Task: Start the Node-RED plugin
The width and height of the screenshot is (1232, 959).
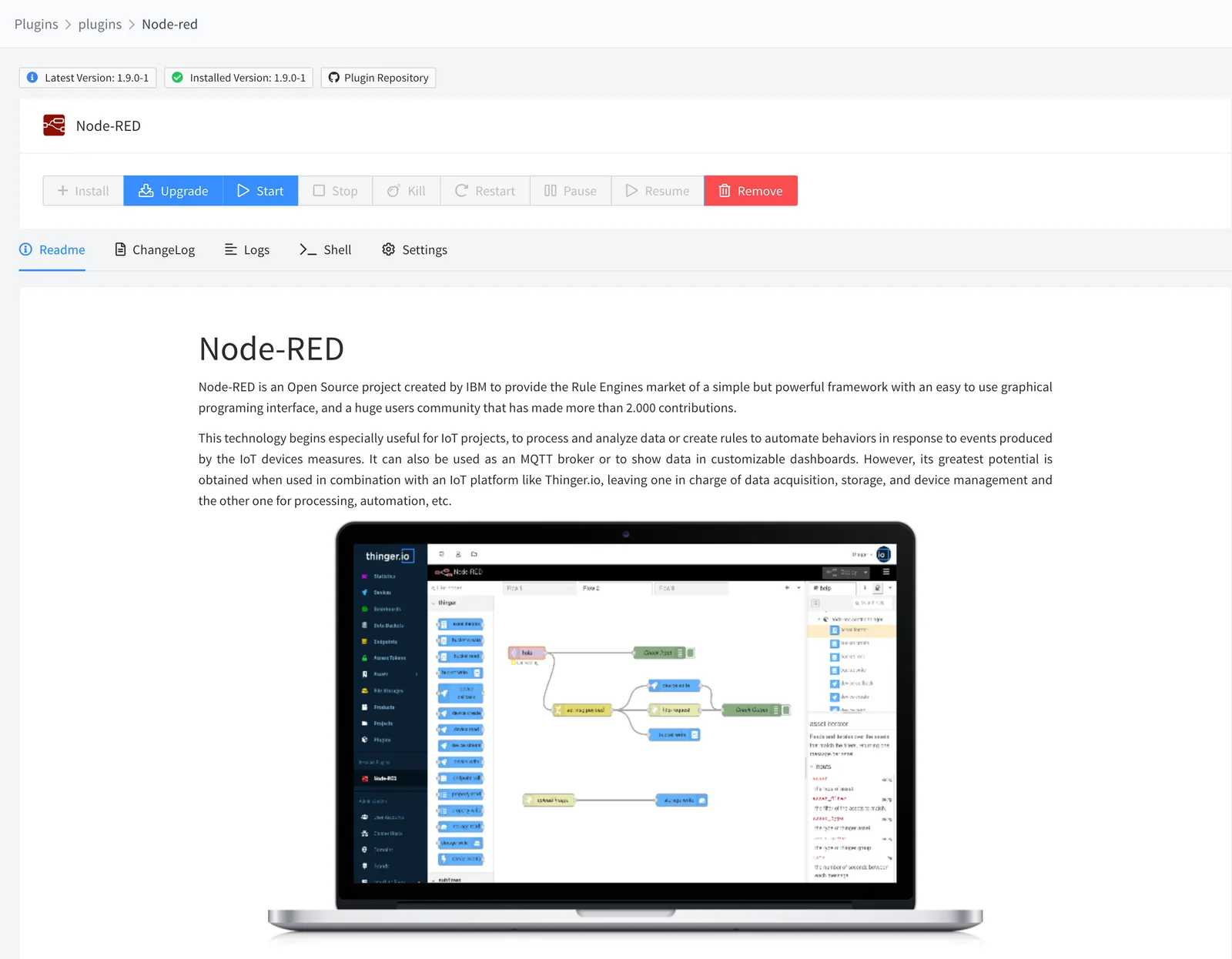Action: (261, 191)
